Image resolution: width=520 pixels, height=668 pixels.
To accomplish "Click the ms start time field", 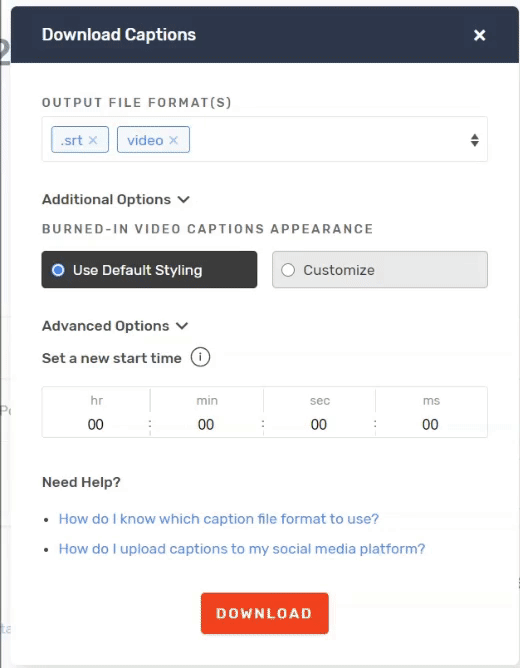I will coord(431,424).
